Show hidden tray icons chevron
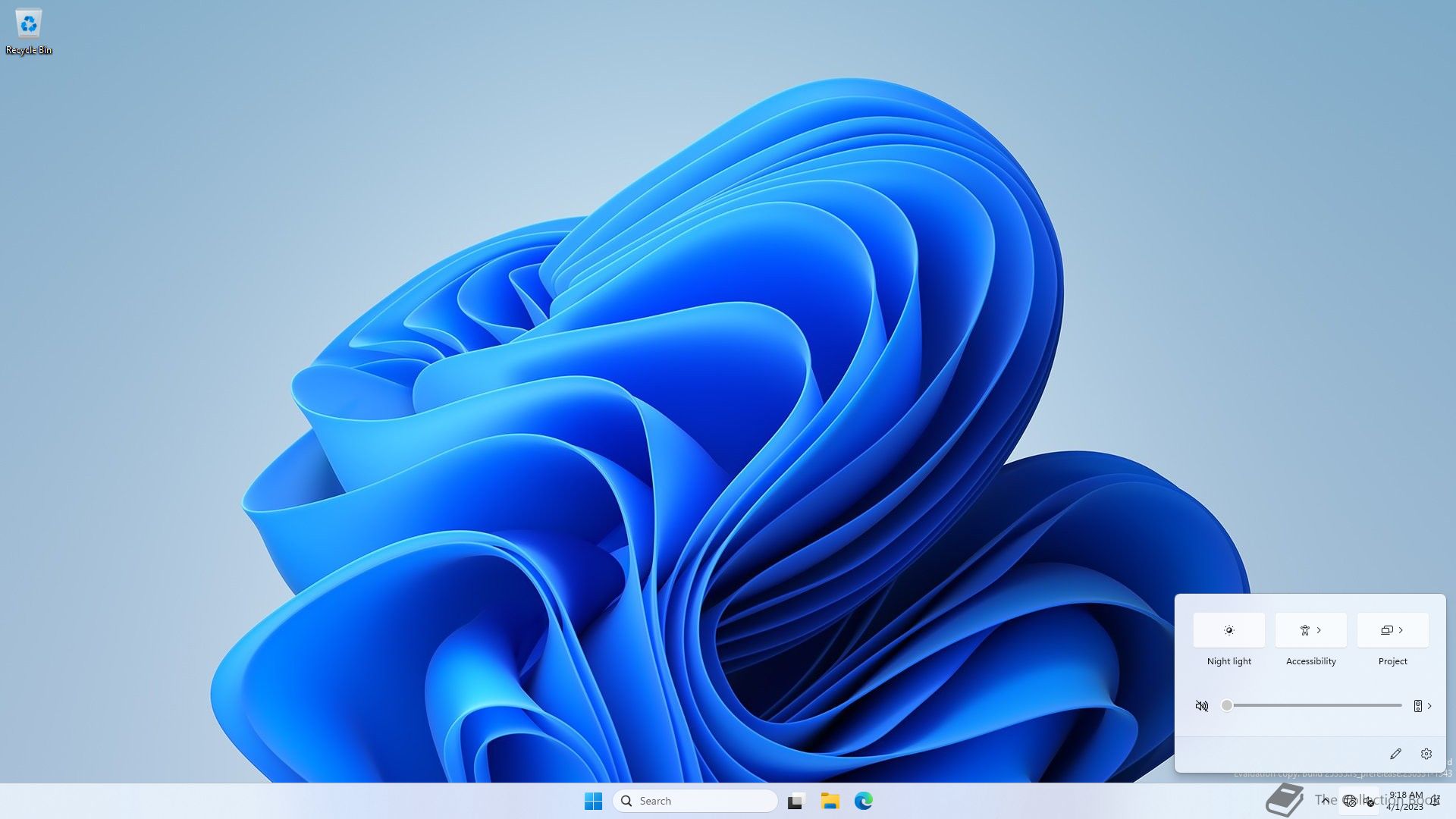The image size is (1456, 819). tap(1326, 801)
